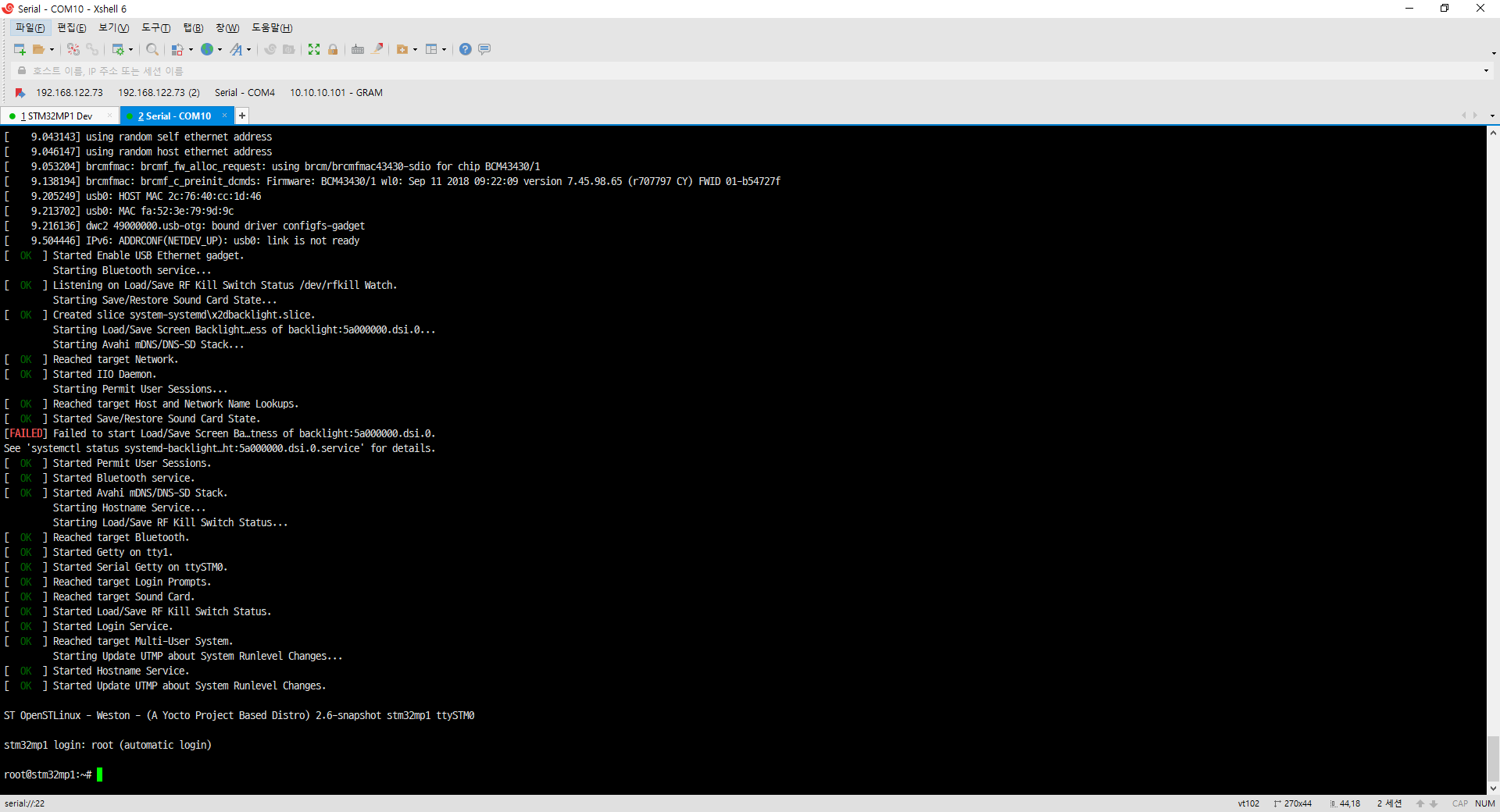Create a new session with toolbar icon
The height and width of the screenshot is (812, 1500).
click(x=20, y=49)
